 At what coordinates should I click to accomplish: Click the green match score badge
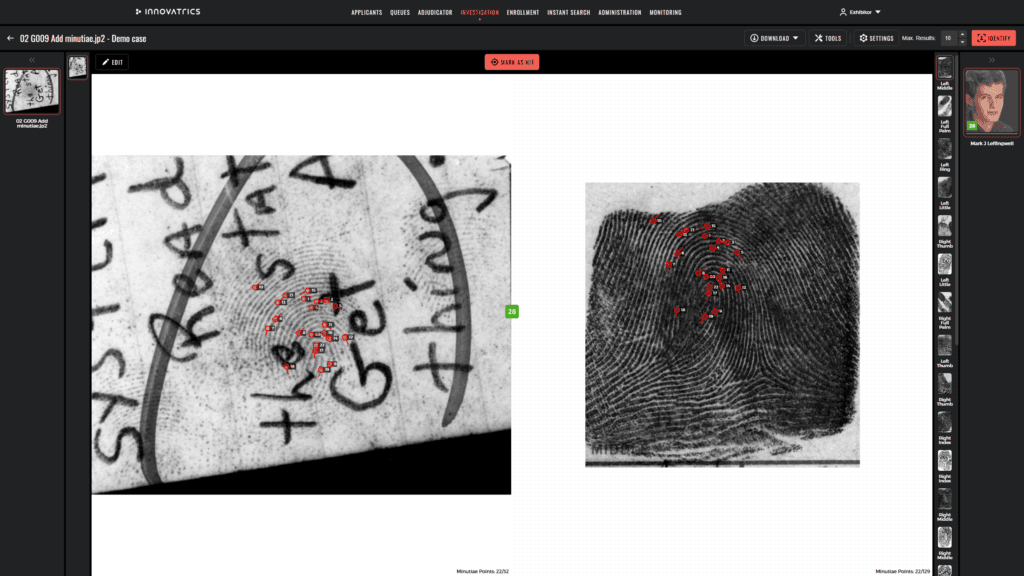pos(513,311)
